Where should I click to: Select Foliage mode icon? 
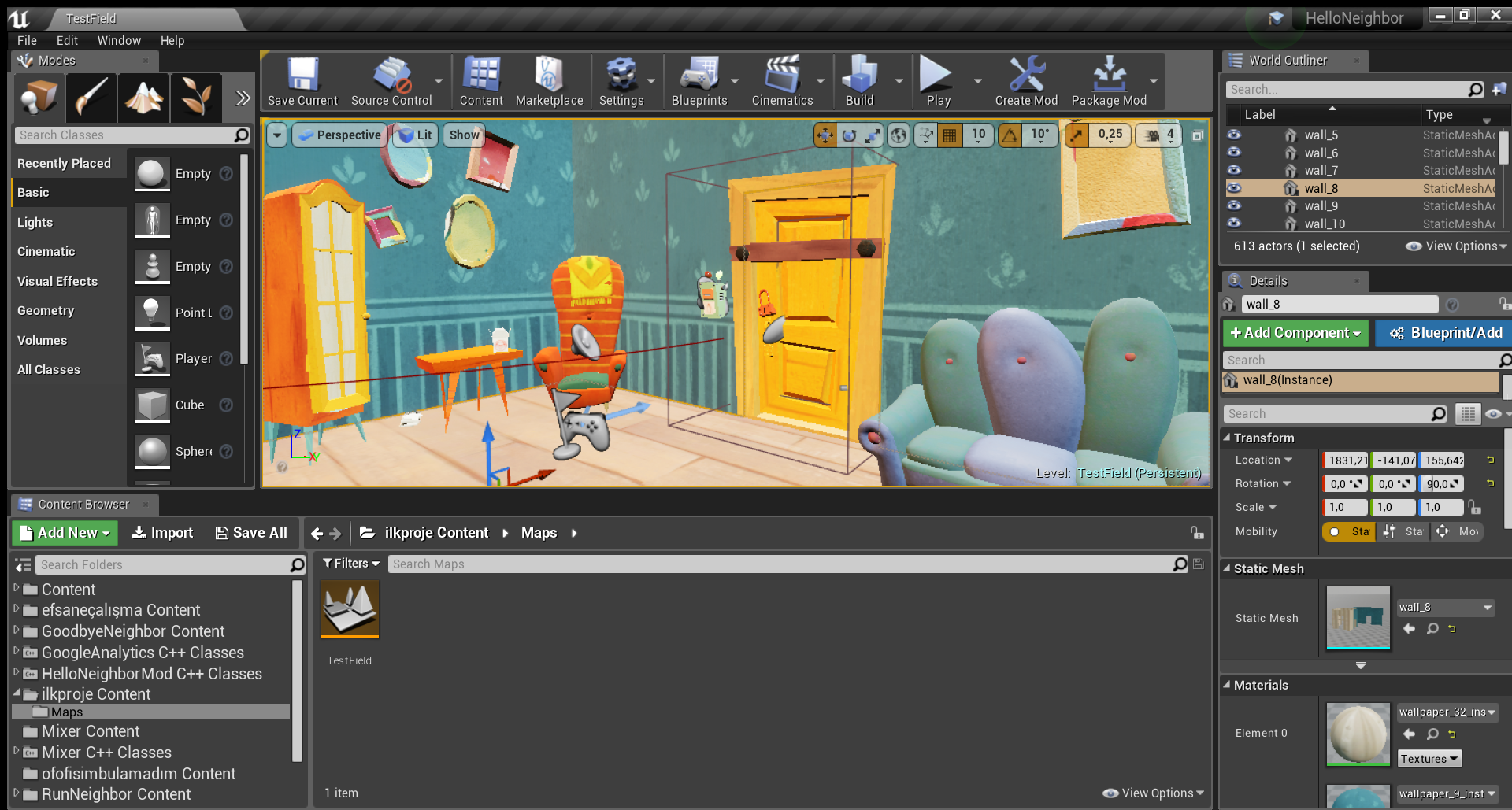pos(195,98)
